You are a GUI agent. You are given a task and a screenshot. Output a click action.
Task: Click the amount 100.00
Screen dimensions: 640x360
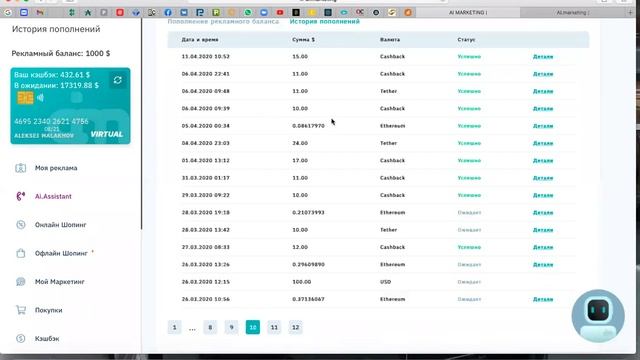click(x=302, y=282)
